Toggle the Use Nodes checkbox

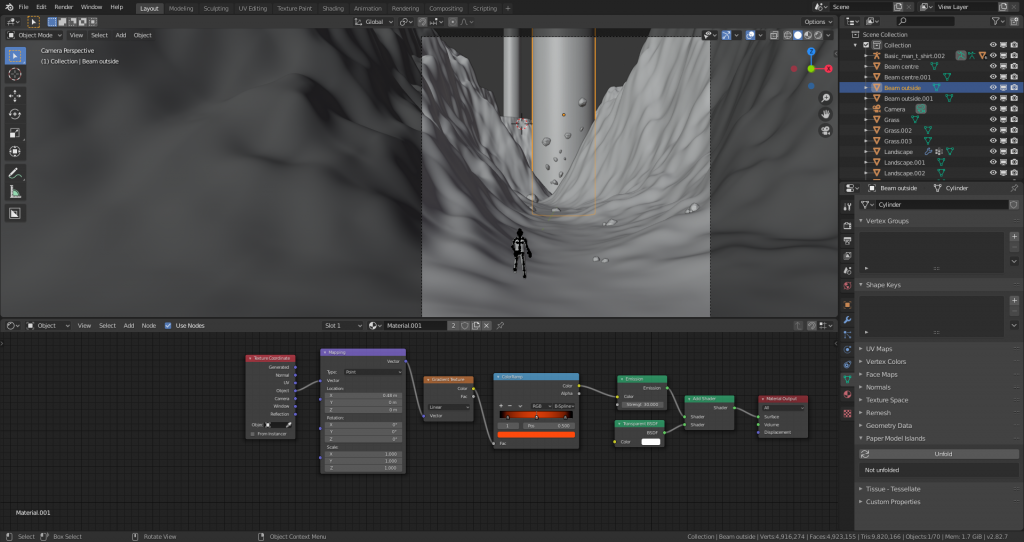pos(168,325)
